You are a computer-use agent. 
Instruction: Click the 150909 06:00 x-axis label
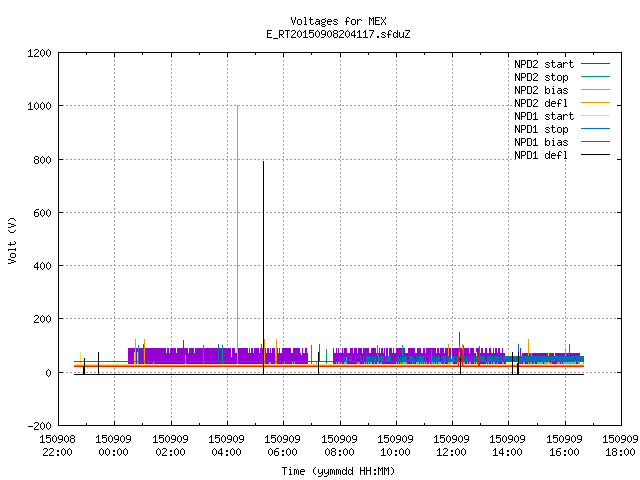click(283, 446)
